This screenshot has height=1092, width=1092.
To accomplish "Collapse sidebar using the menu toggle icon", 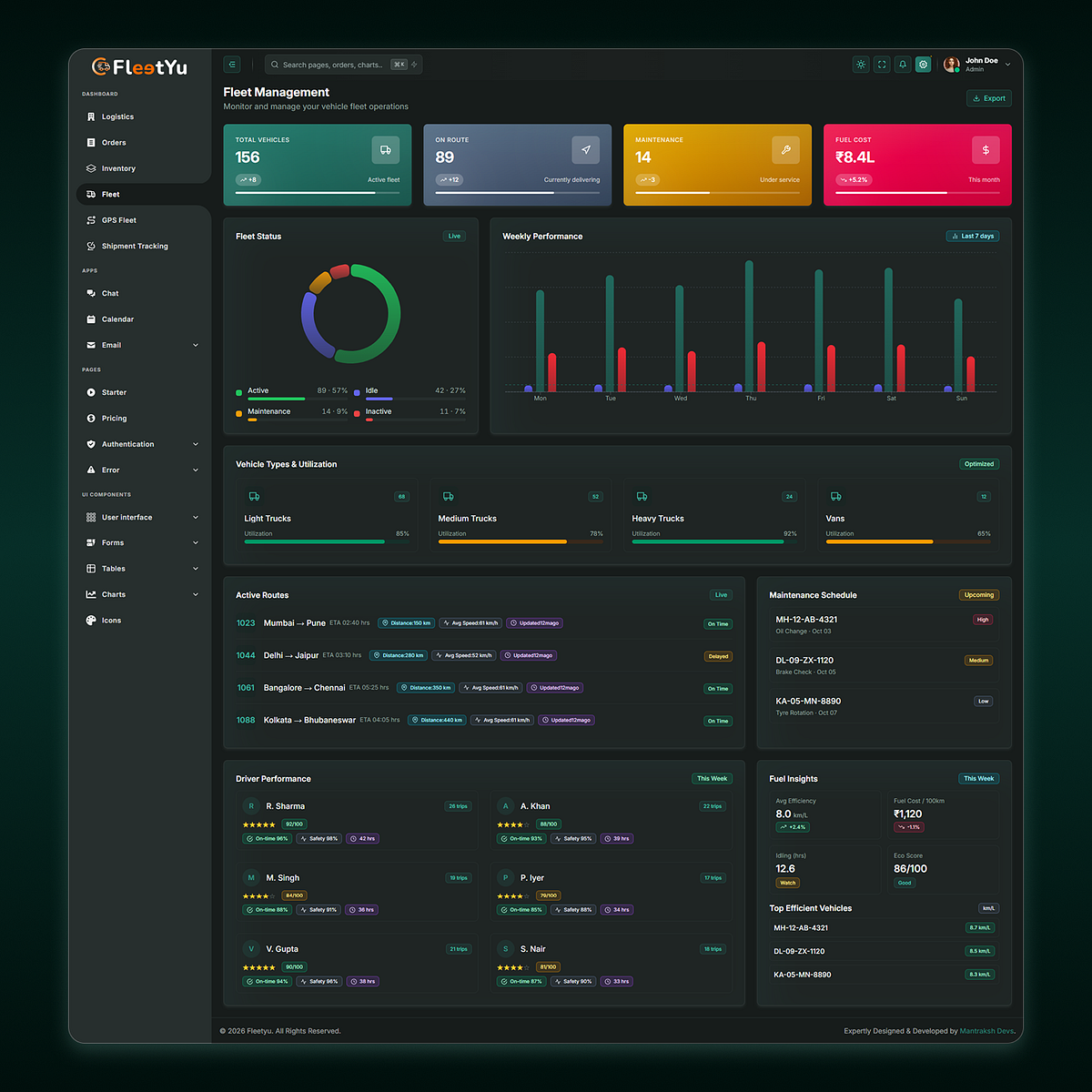I will [x=232, y=65].
